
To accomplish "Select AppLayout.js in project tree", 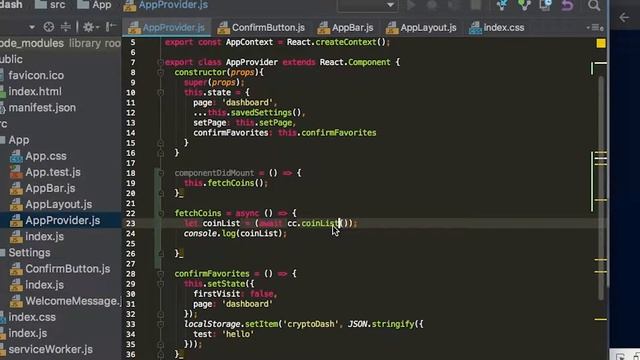I will point(58,204).
